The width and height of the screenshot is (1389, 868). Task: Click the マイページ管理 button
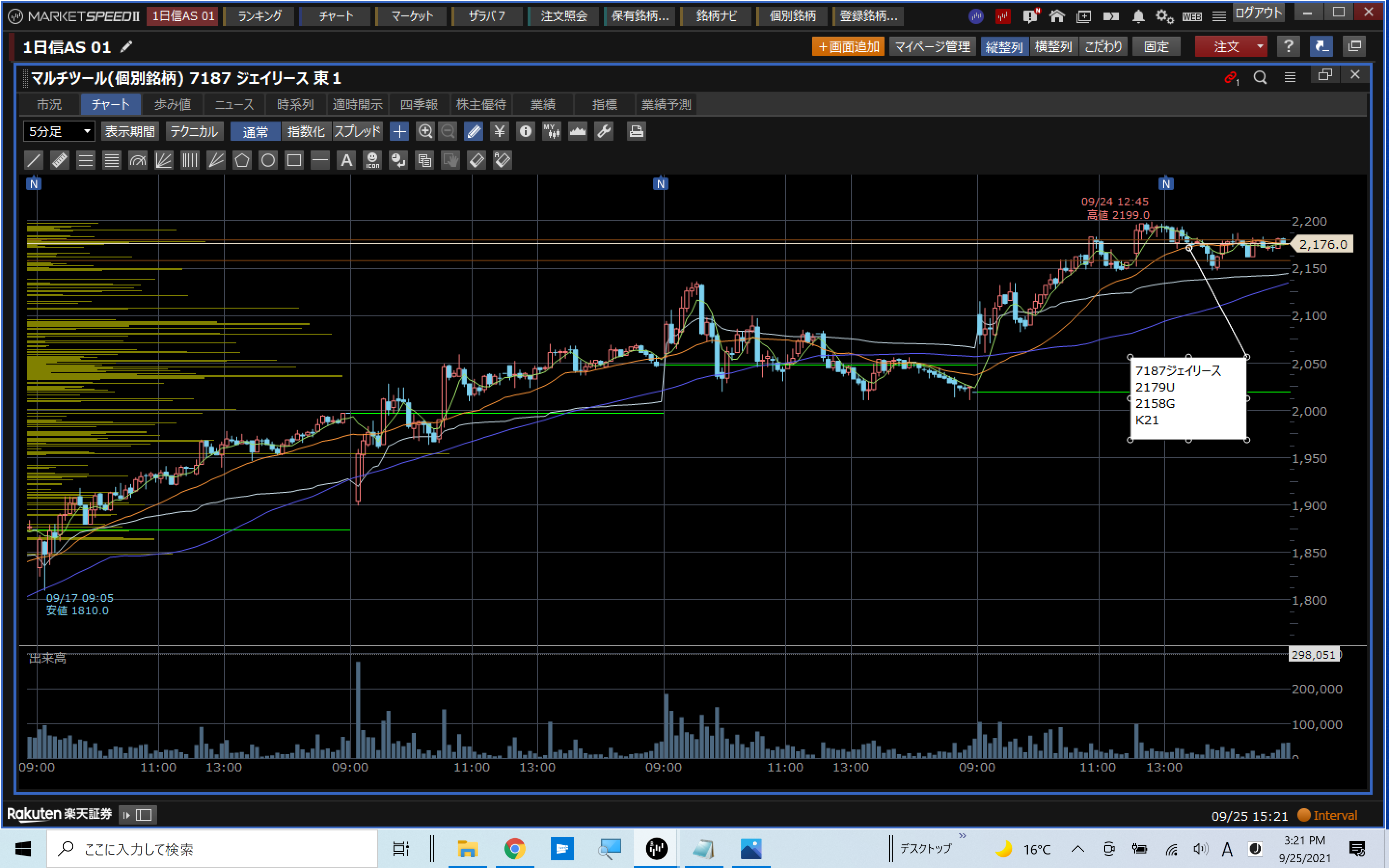point(932,46)
